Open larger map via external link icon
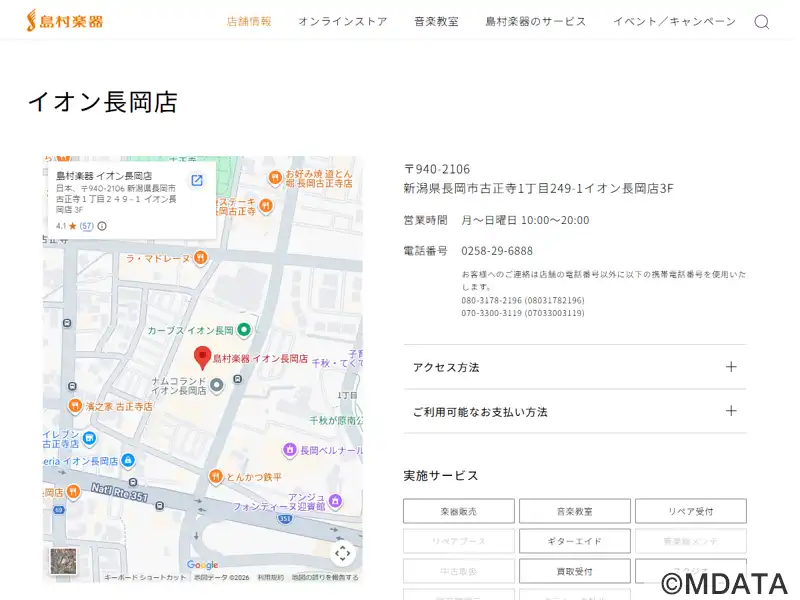This screenshot has width=800, height=600. coord(197,180)
